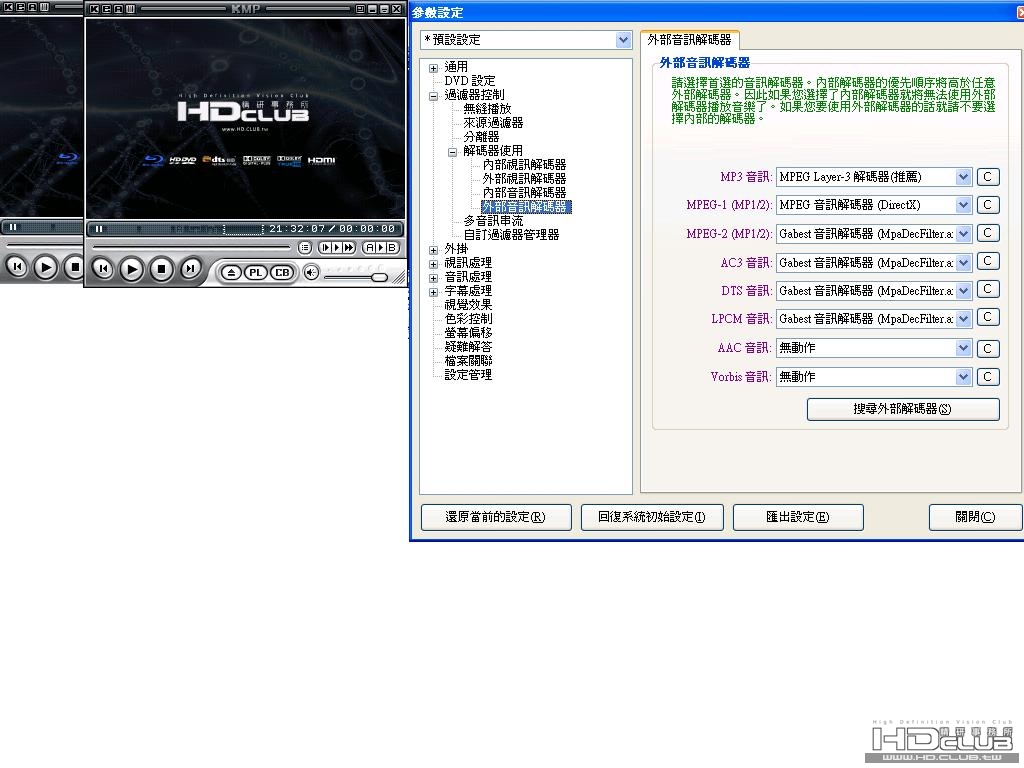Click the slow playback speed icon in front KMP
The height and width of the screenshot is (768, 1024).
(x=326, y=248)
